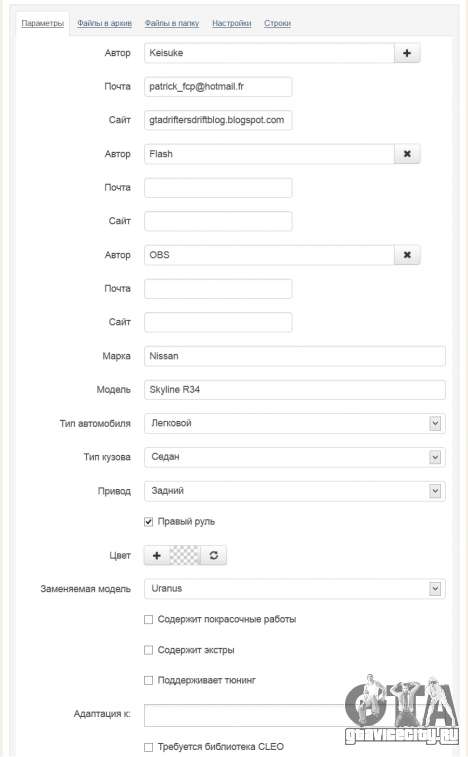Click the Модель field containing Skyline R34
This screenshot has height=757, width=468.
tap(295, 390)
